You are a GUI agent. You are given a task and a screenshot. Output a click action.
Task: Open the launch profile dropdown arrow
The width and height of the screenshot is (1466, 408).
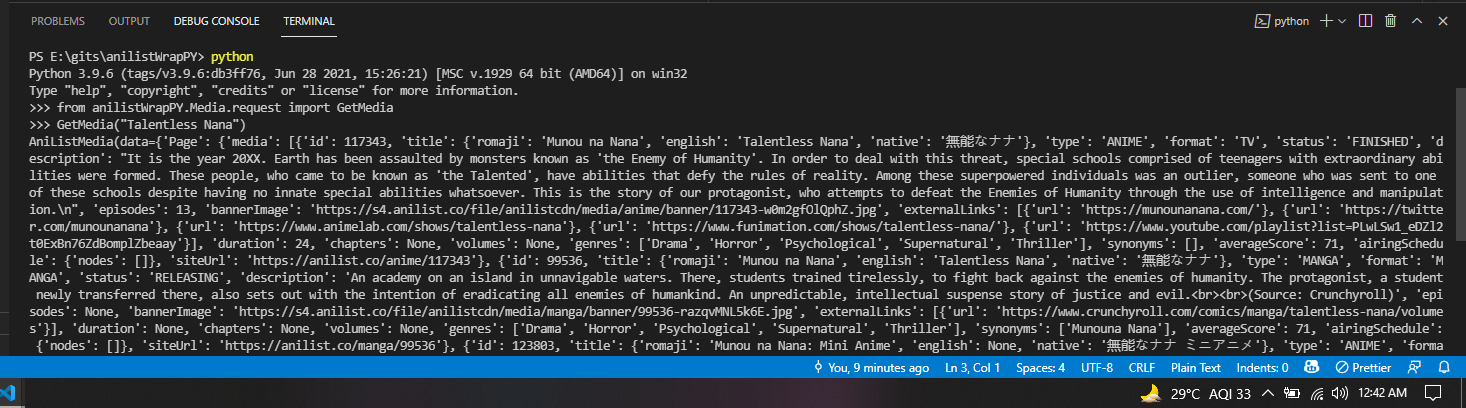coord(1341,20)
